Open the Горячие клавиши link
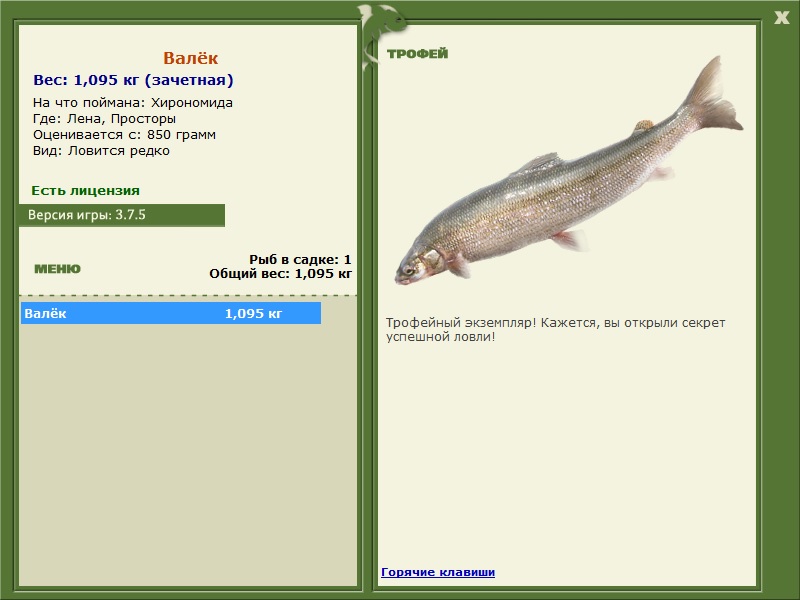Screen dimensions: 800x600 [x=438, y=572]
